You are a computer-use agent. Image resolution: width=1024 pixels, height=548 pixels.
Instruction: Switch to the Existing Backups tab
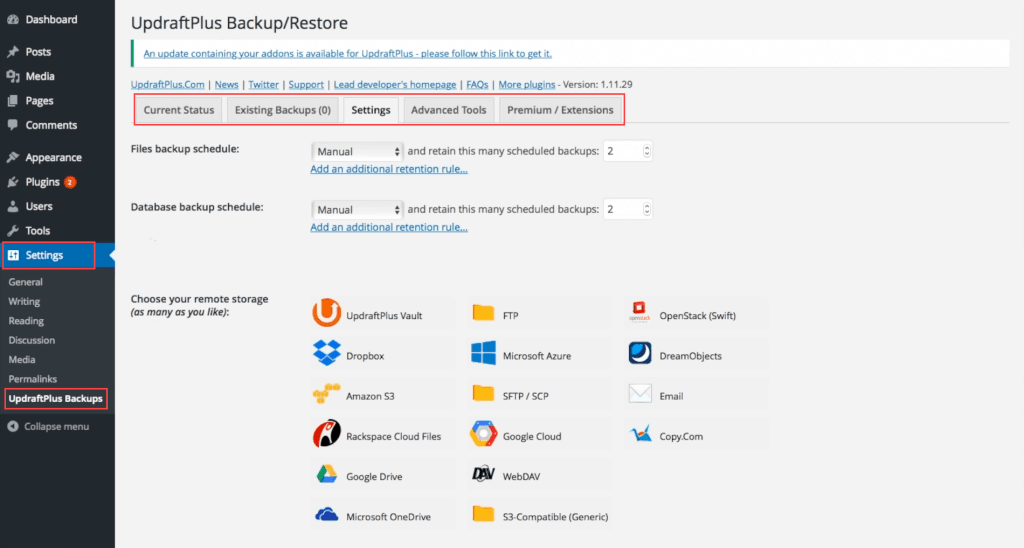282,110
